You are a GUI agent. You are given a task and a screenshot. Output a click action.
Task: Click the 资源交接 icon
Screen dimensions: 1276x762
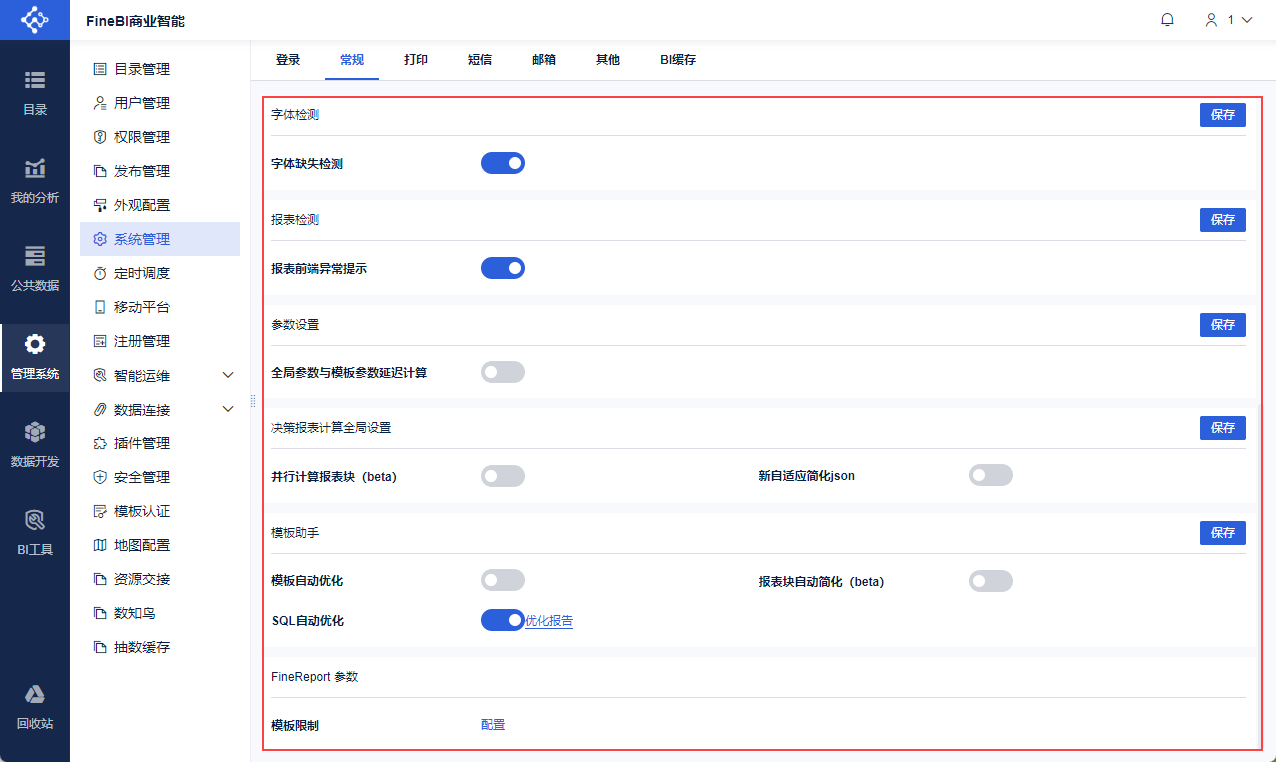click(x=100, y=579)
